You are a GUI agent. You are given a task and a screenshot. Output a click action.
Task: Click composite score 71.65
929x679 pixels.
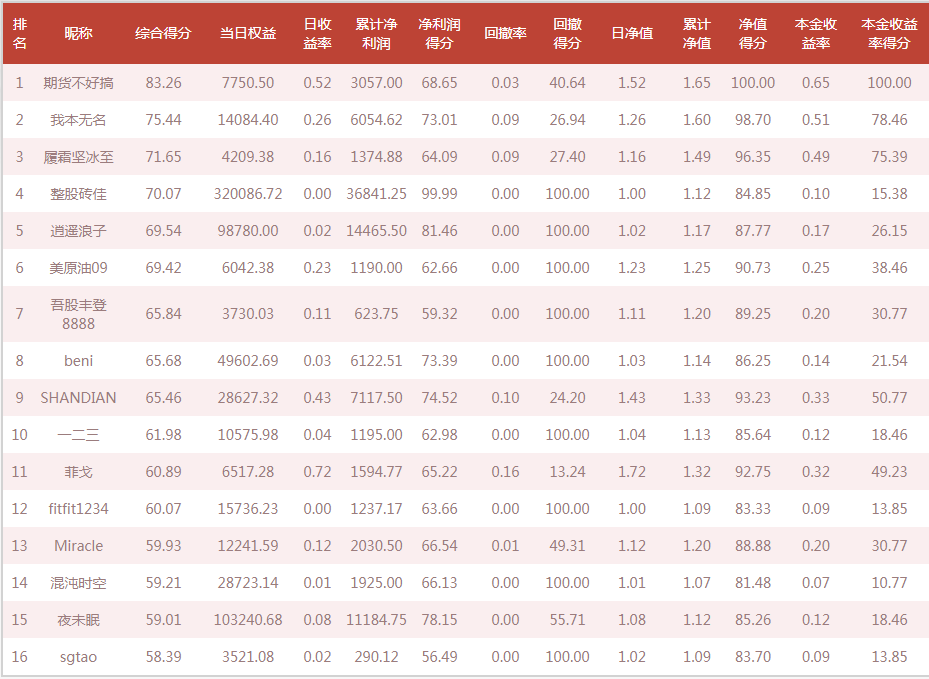click(x=164, y=157)
